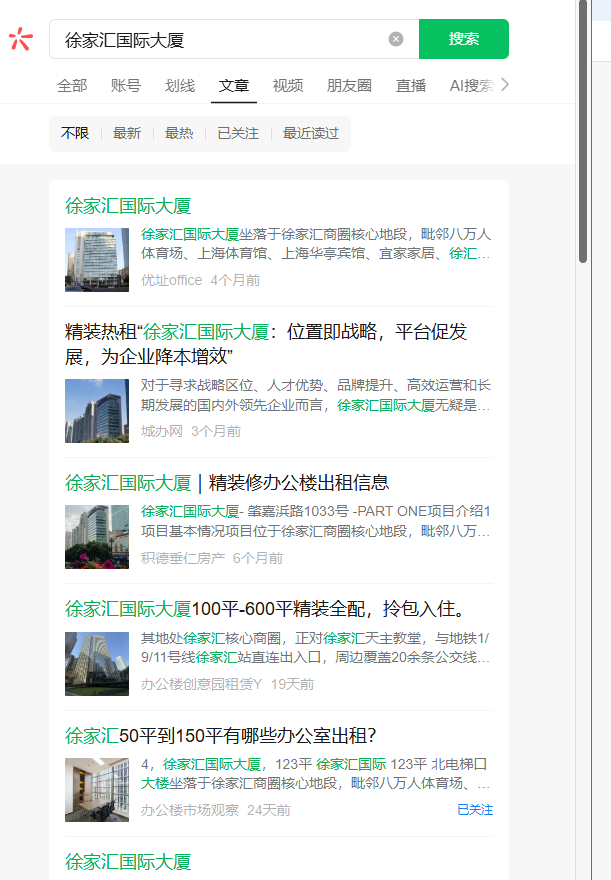Select the 不限 filter option
611x880 pixels.
click(75, 133)
